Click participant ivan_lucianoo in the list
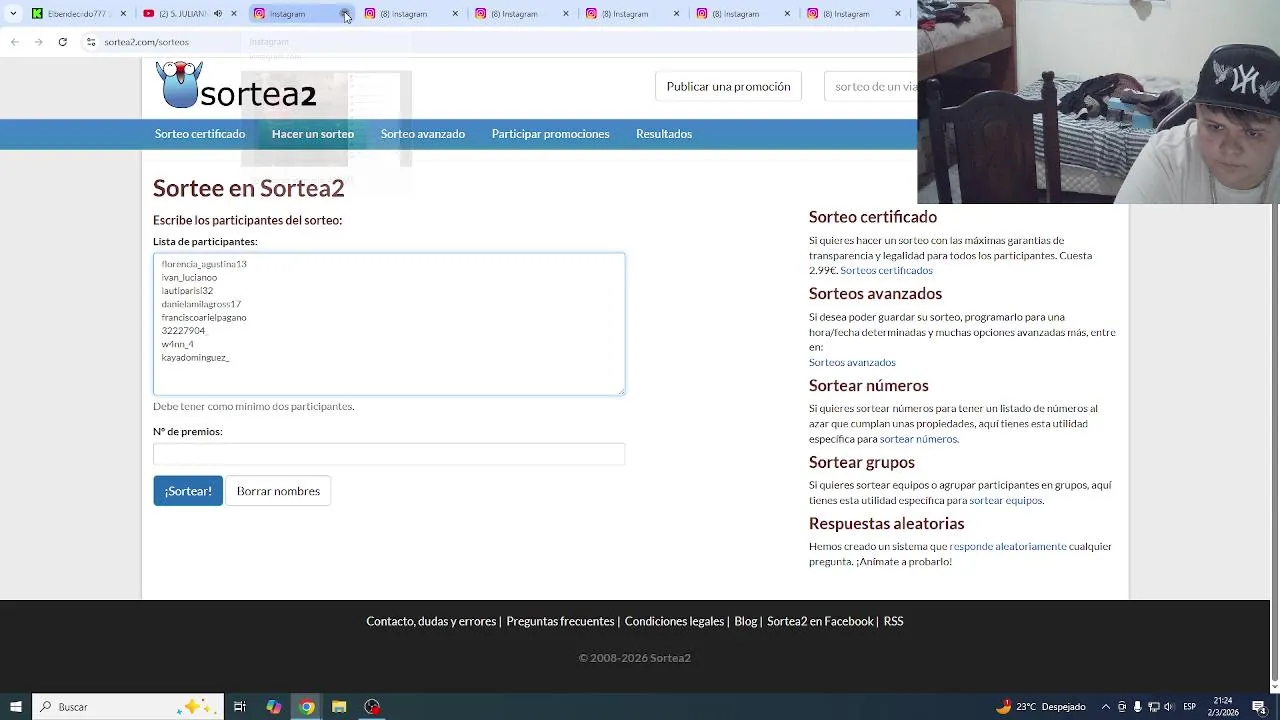Viewport: 1280px width, 720px height. (189, 277)
